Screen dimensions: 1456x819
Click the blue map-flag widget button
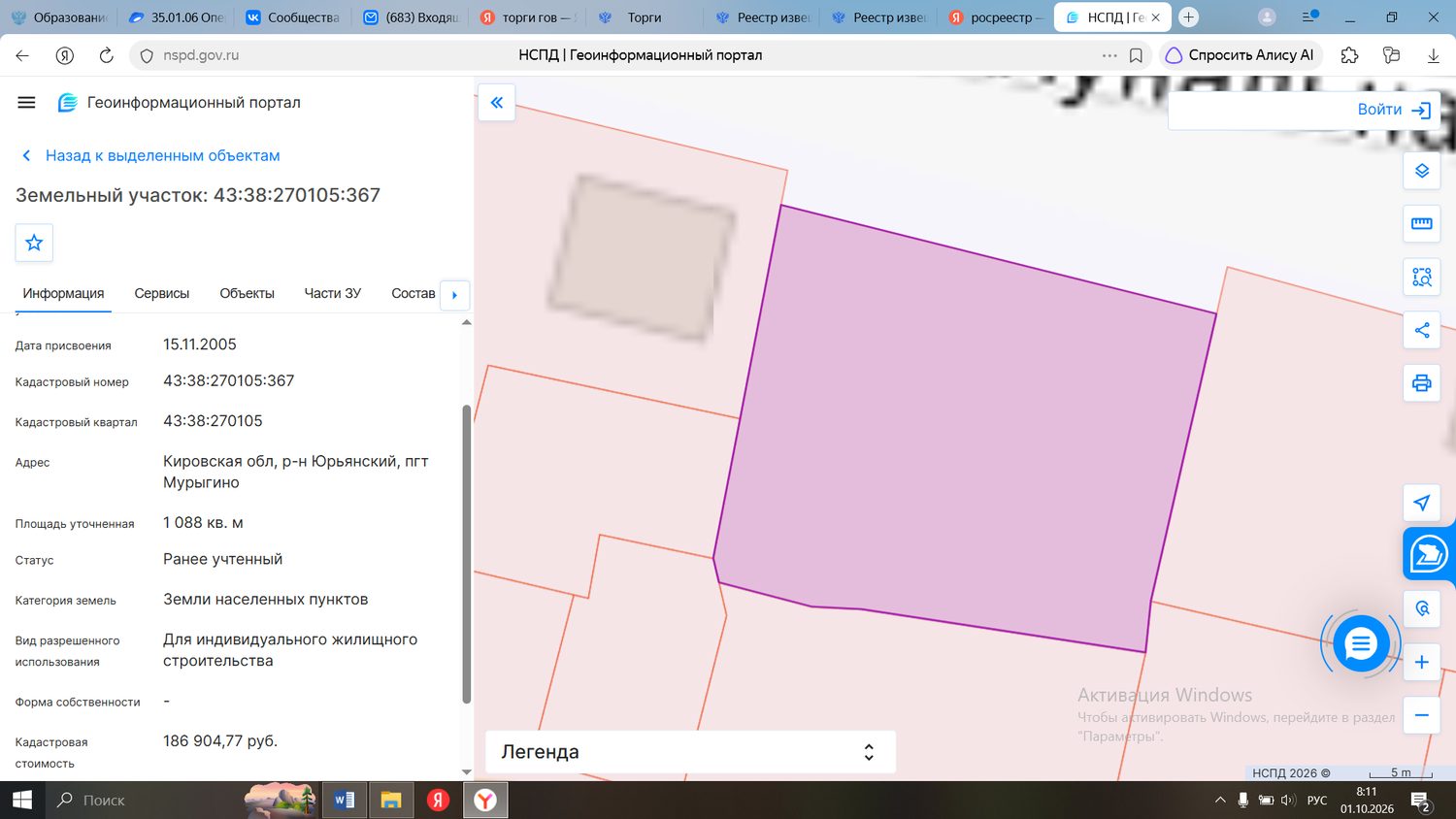tap(1428, 555)
